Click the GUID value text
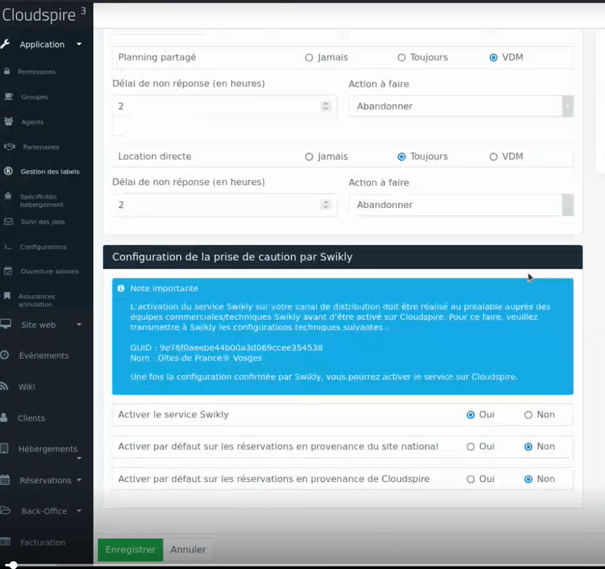605x569 pixels. click(241, 348)
